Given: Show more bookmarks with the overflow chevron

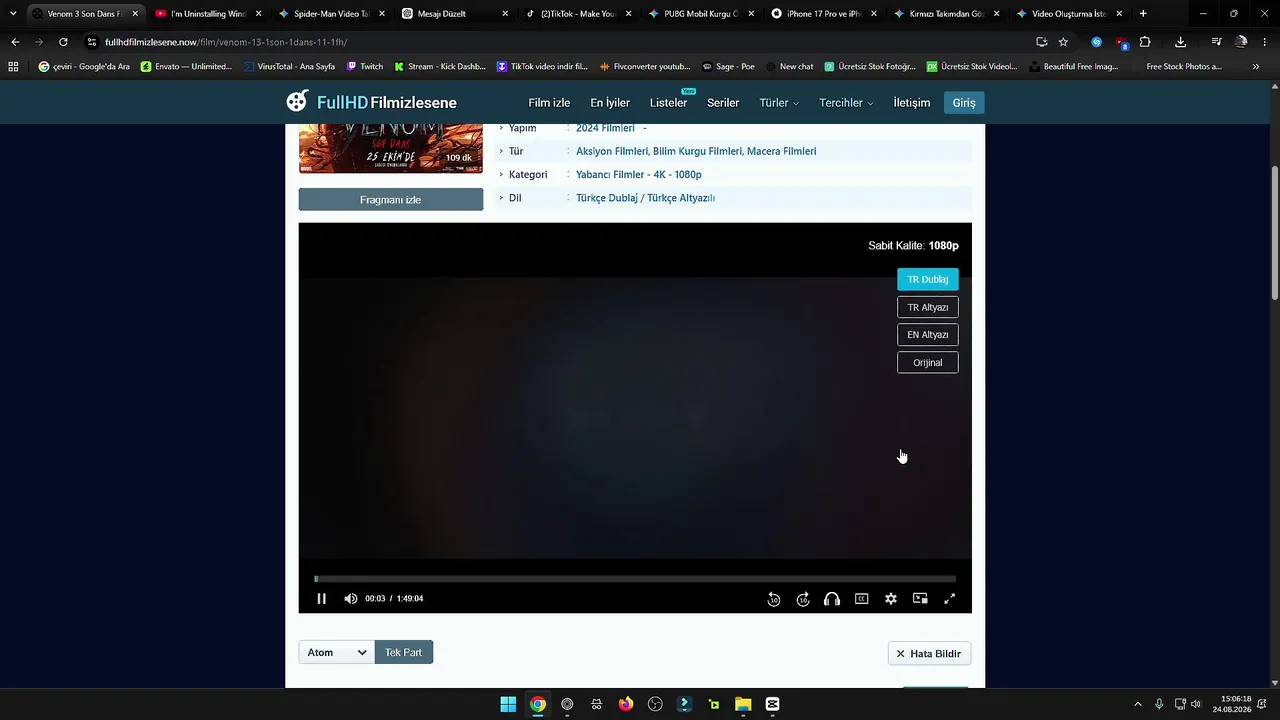Looking at the screenshot, I should pos(1256,67).
